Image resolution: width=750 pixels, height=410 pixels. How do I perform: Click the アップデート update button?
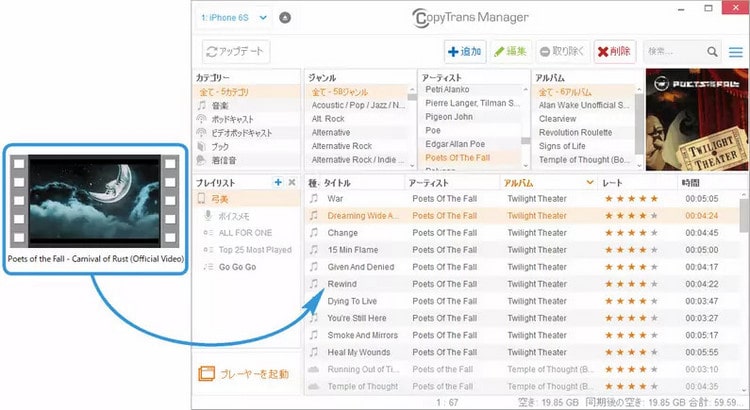pos(236,52)
